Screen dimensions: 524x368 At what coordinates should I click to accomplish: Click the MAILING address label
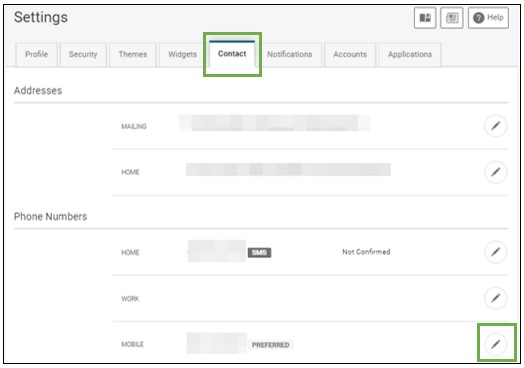[134, 126]
